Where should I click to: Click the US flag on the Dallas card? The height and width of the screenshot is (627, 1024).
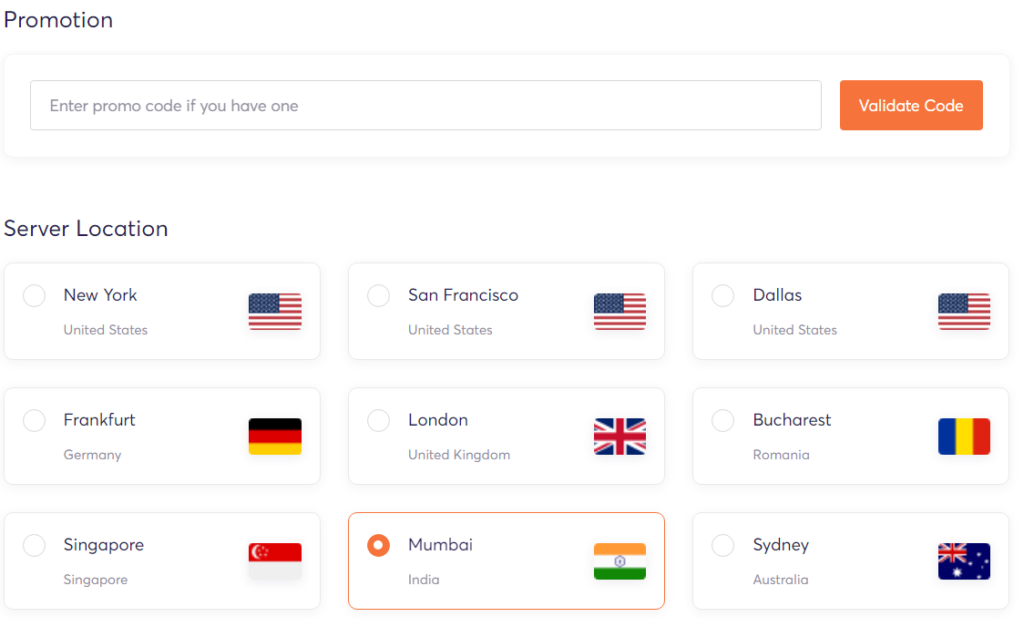point(963,311)
